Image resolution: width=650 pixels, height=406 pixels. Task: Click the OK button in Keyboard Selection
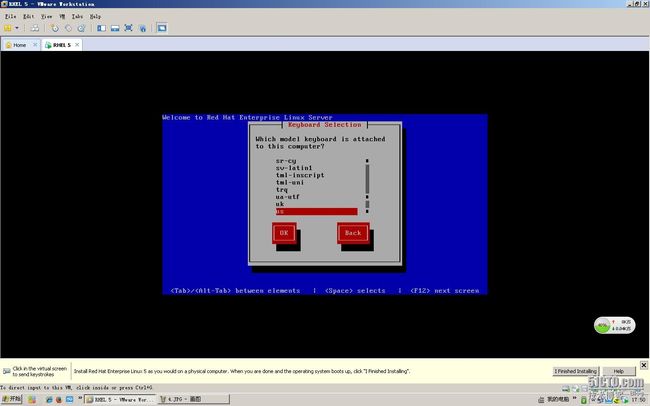coord(284,233)
